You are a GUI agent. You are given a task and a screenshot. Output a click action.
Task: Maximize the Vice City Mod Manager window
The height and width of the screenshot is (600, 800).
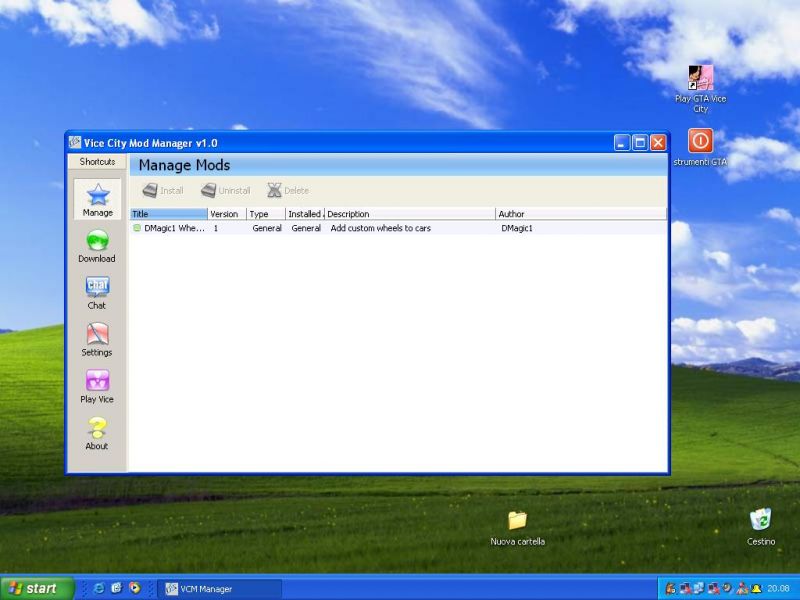[640, 143]
